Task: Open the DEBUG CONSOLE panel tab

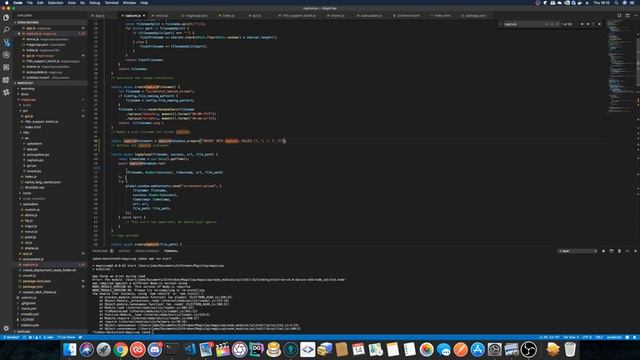Action: 147,251
